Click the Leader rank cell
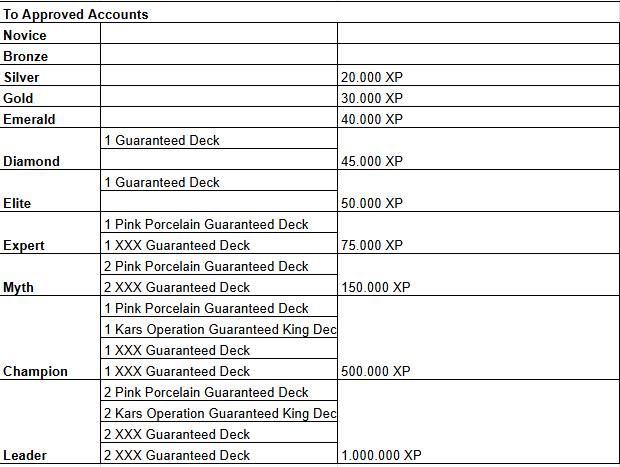Viewport: 620px width, 467px height. tap(24, 455)
